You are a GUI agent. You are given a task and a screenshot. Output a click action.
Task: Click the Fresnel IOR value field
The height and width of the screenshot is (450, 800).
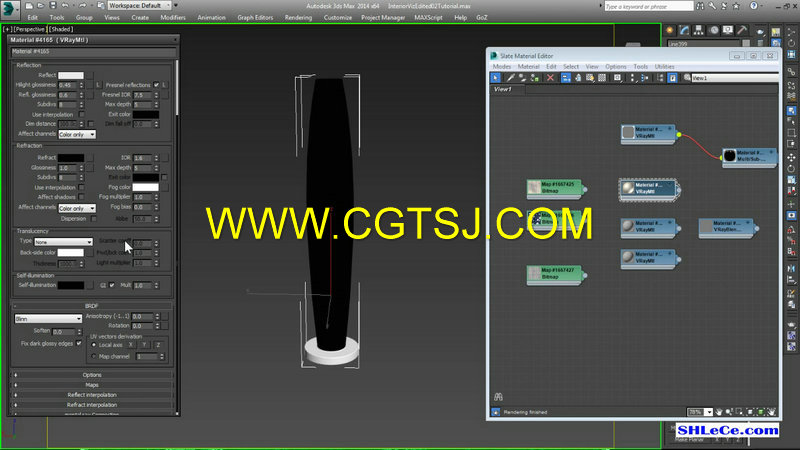pos(142,95)
